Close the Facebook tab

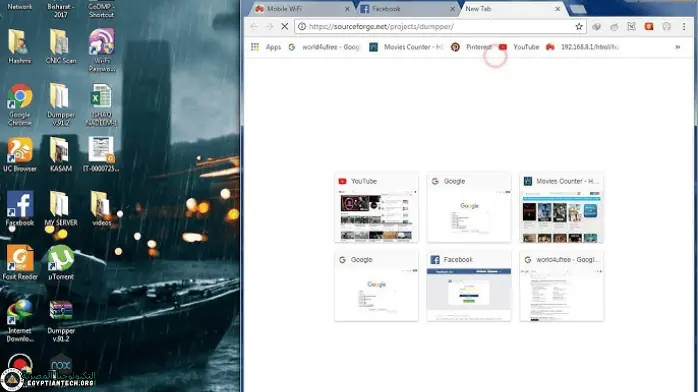tap(452, 9)
